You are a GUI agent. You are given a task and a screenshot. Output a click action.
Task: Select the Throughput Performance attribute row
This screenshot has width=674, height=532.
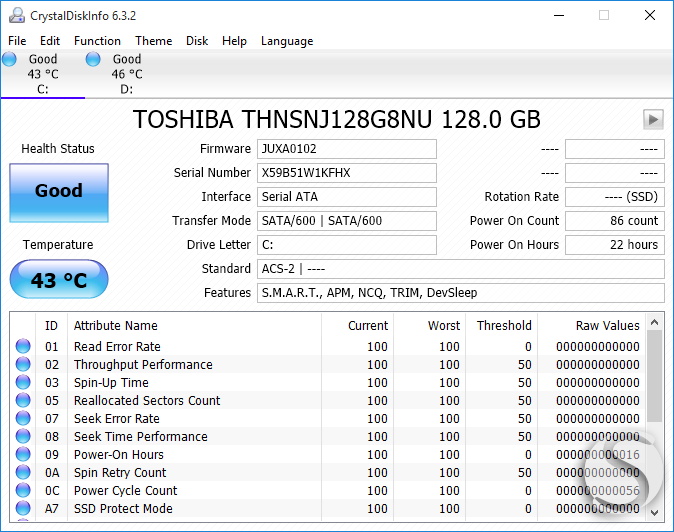(x=328, y=364)
